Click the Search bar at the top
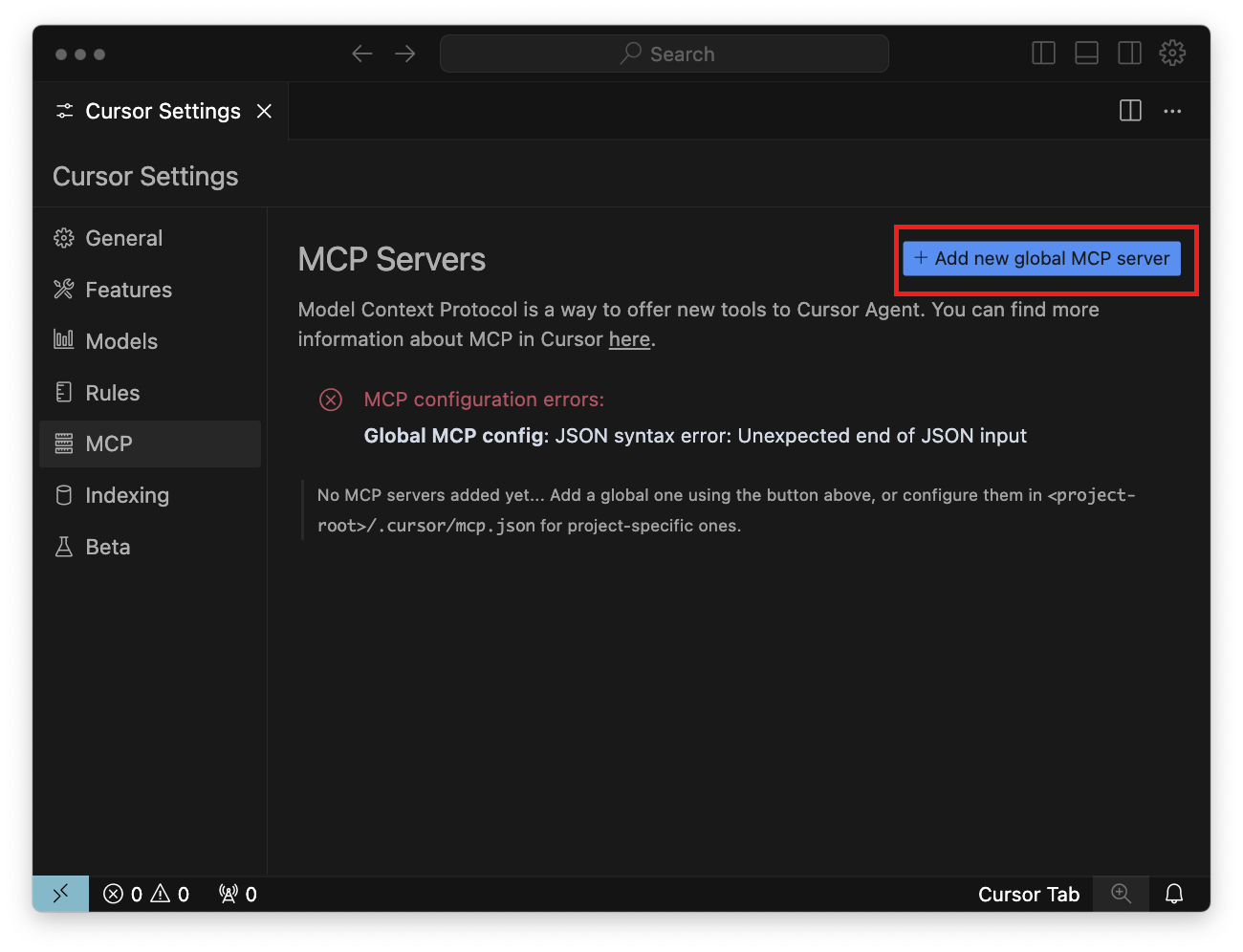Image resolution: width=1243 pixels, height=952 pixels. pos(665,54)
